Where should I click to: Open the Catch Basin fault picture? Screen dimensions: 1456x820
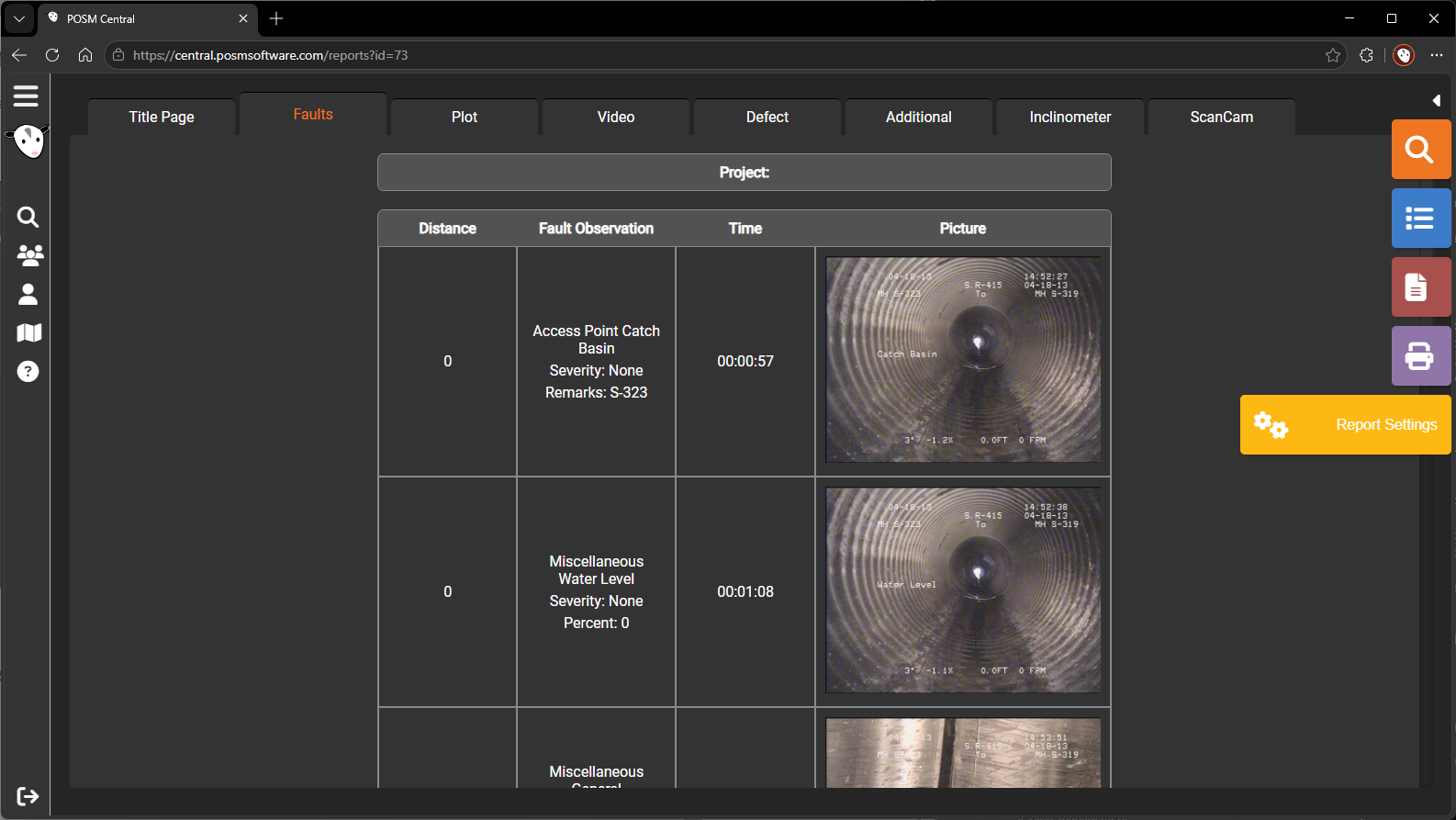pyautogui.click(x=963, y=359)
